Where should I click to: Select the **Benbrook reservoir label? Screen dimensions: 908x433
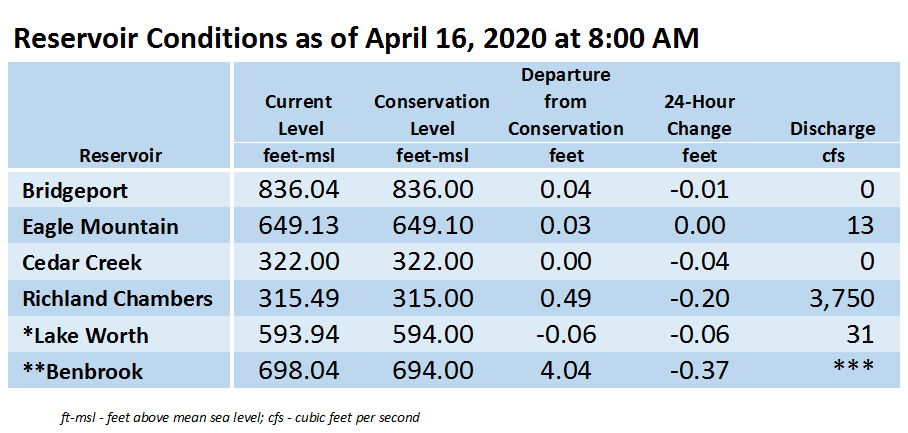point(82,372)
